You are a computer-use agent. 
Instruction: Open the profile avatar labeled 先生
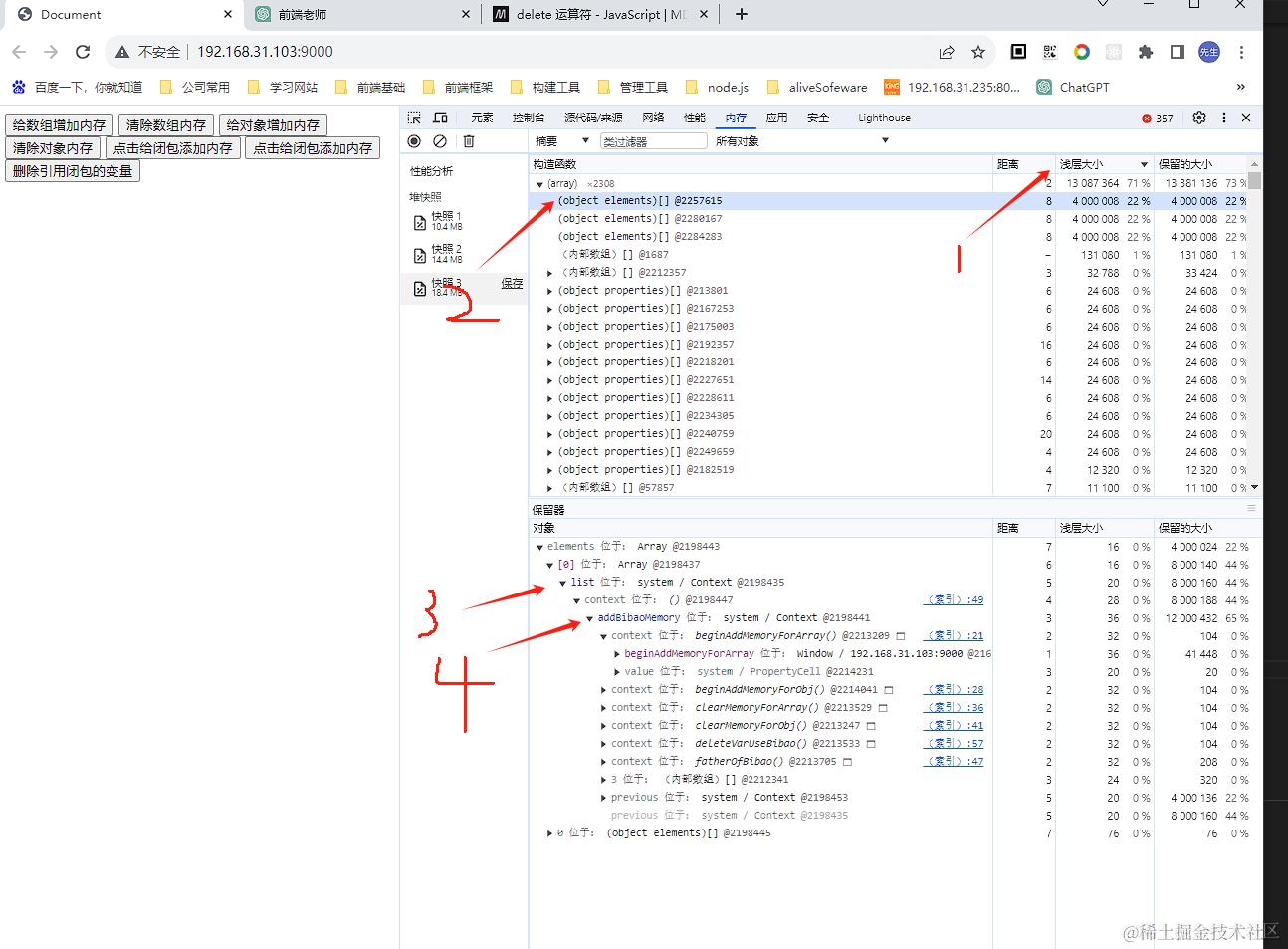[1209, 52]
